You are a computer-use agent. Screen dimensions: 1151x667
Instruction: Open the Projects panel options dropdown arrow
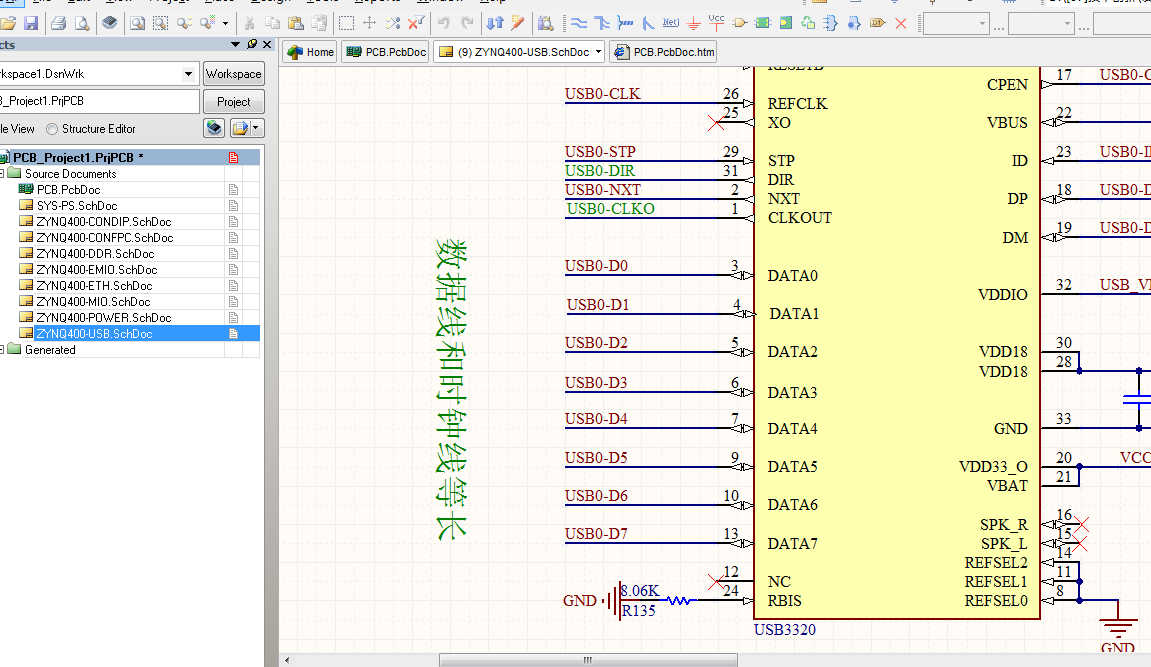click(x=235, y=45)
